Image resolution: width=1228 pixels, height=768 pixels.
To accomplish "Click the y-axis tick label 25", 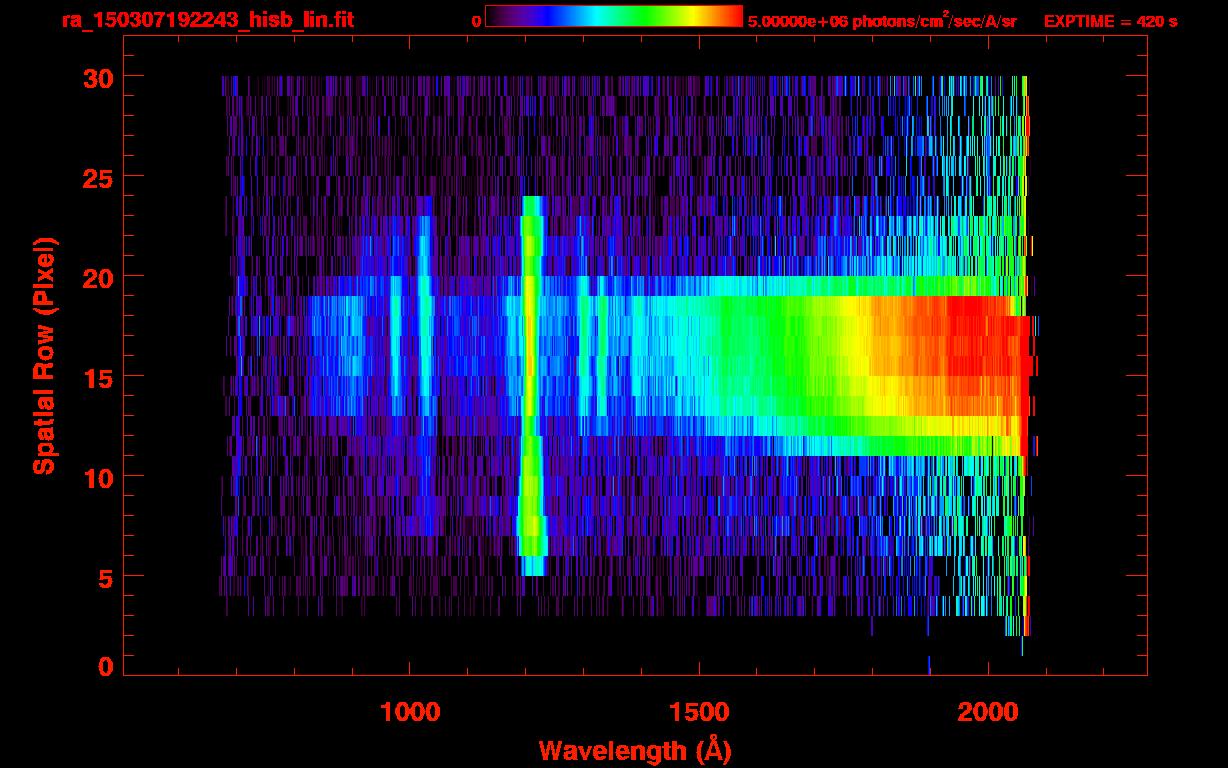I will (x=96, y=177).
